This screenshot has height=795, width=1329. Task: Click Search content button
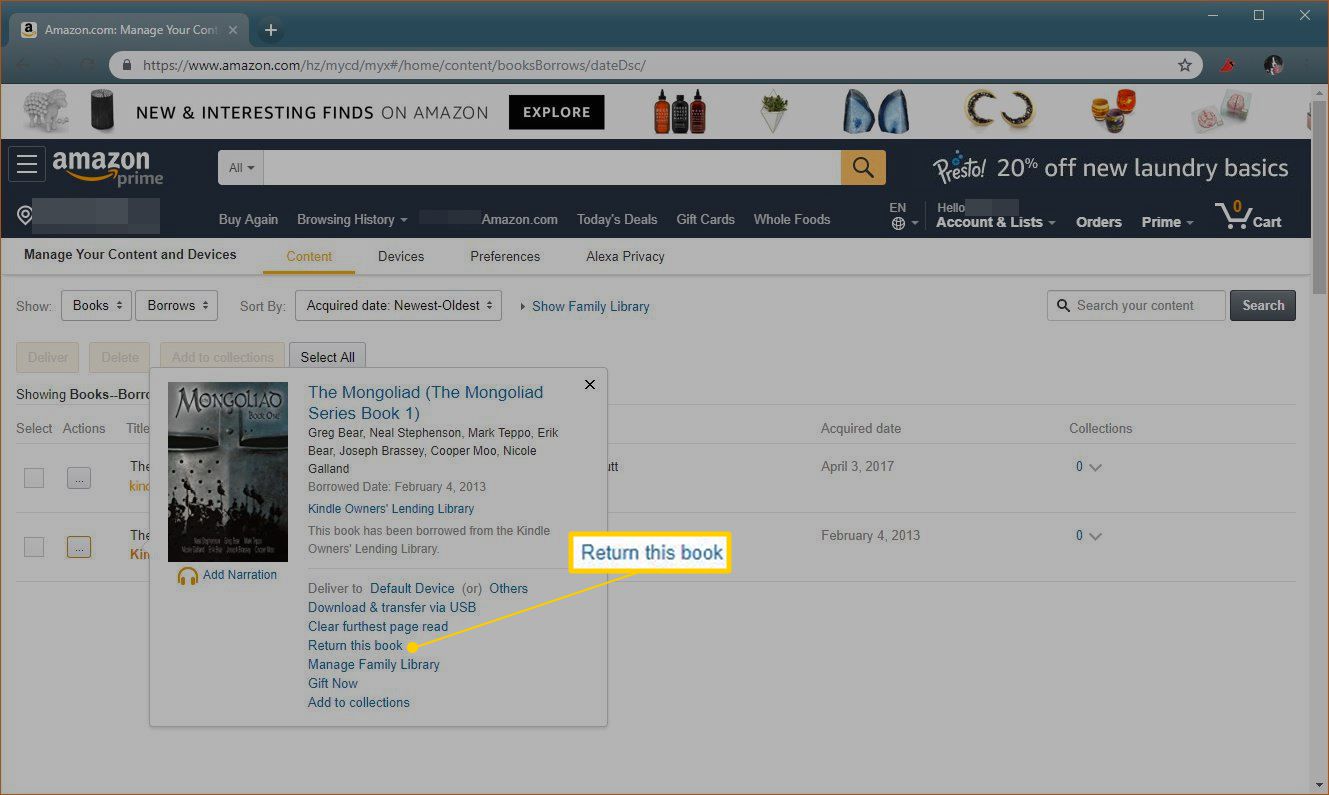click(1263, 306)
